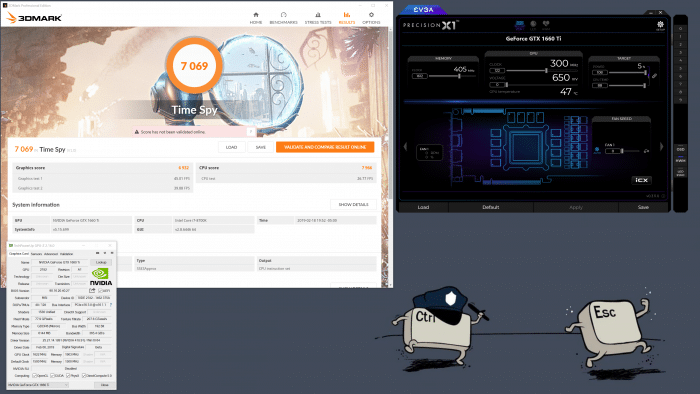Click the link icon beside Target sliders

coord(654,76)
